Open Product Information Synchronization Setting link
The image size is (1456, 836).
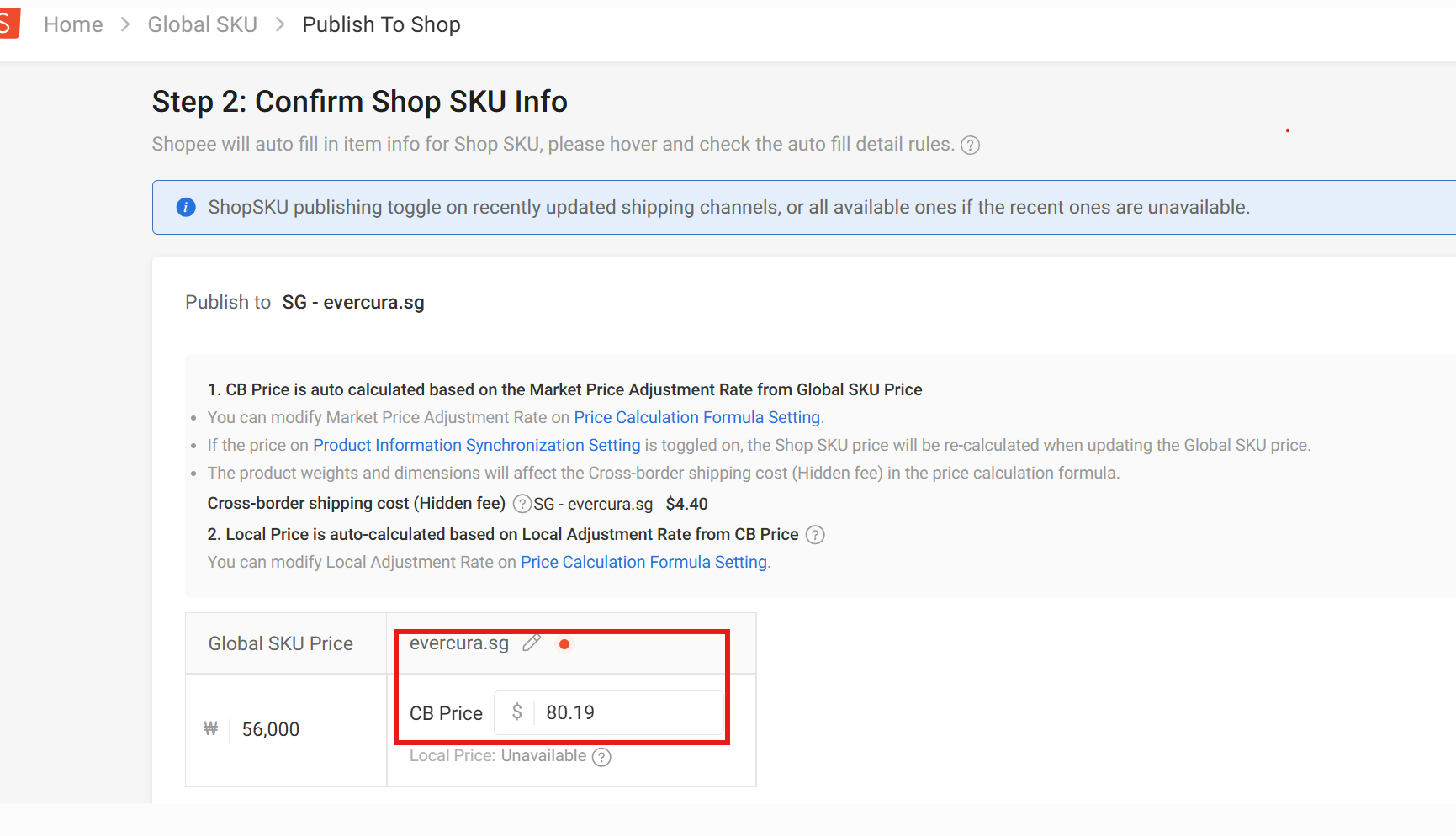(x=477, y=445)
